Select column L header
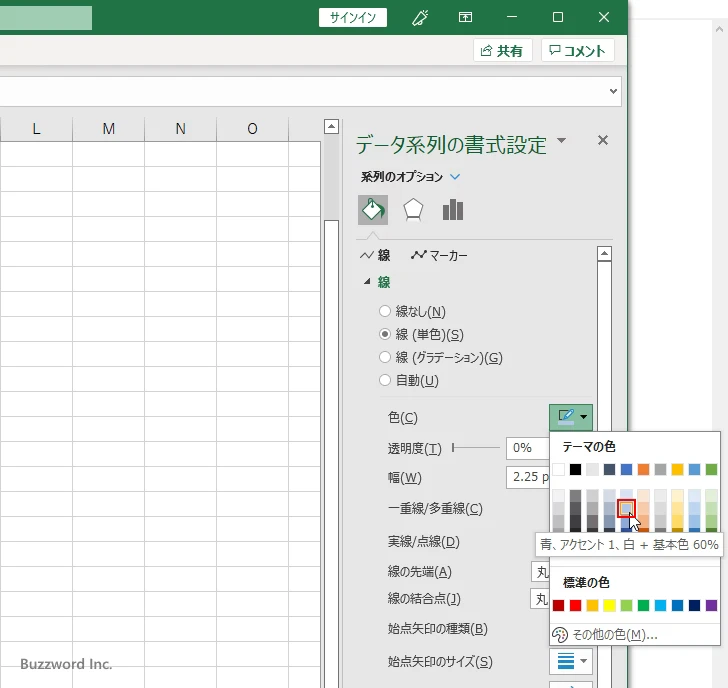 pyautogui.click(x=36, y=129)
